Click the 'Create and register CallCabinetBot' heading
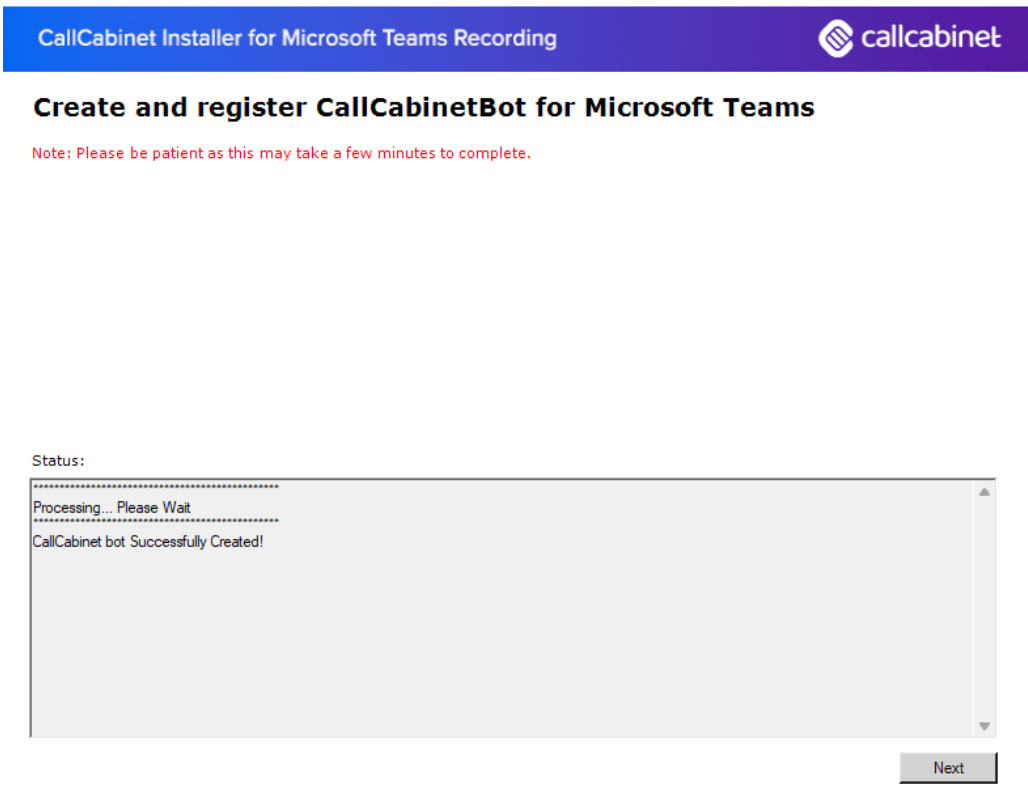 [x=424, y=108]
